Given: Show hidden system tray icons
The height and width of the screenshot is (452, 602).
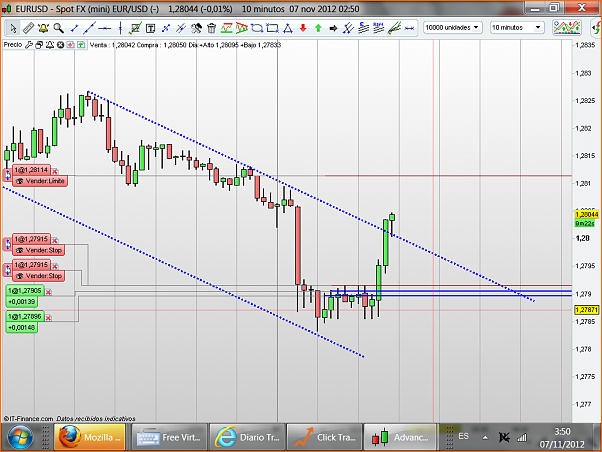Looking at the screenshot, I should click(486, 437).
